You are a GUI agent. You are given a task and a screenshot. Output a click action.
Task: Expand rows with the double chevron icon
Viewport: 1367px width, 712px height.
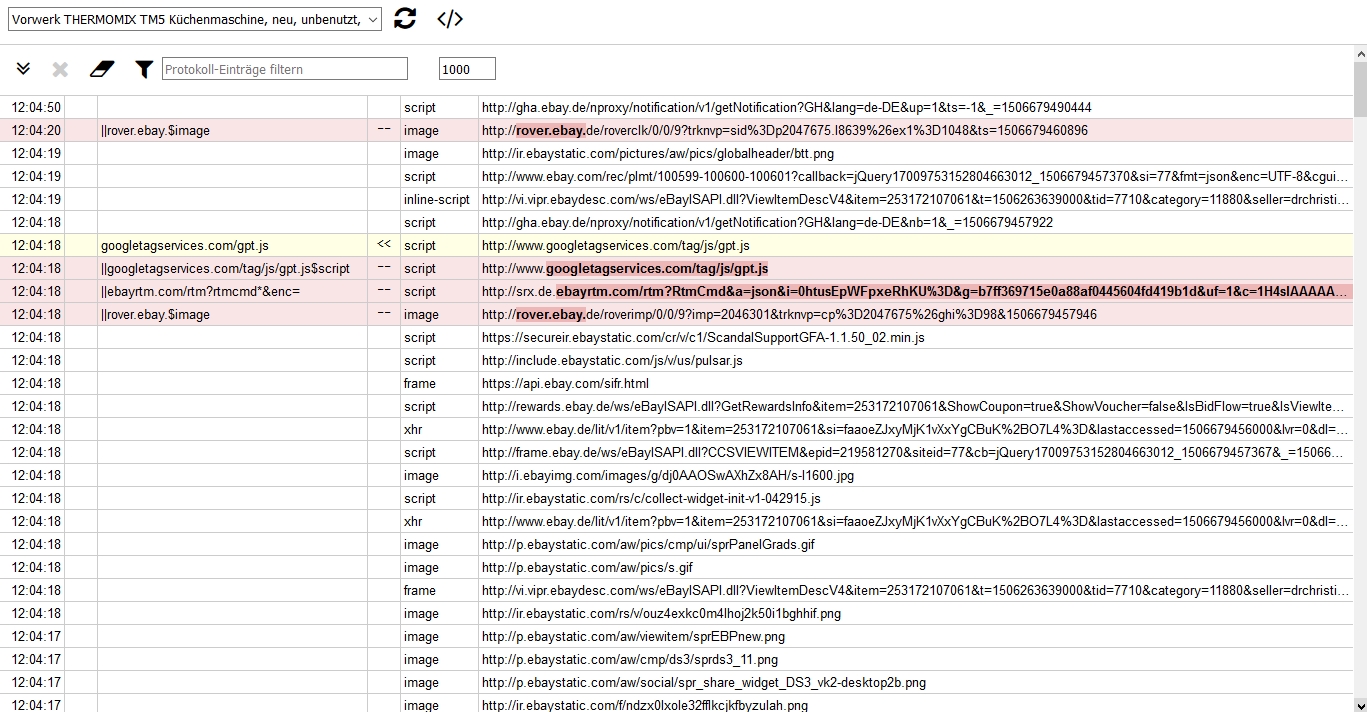tap(24, 69)
